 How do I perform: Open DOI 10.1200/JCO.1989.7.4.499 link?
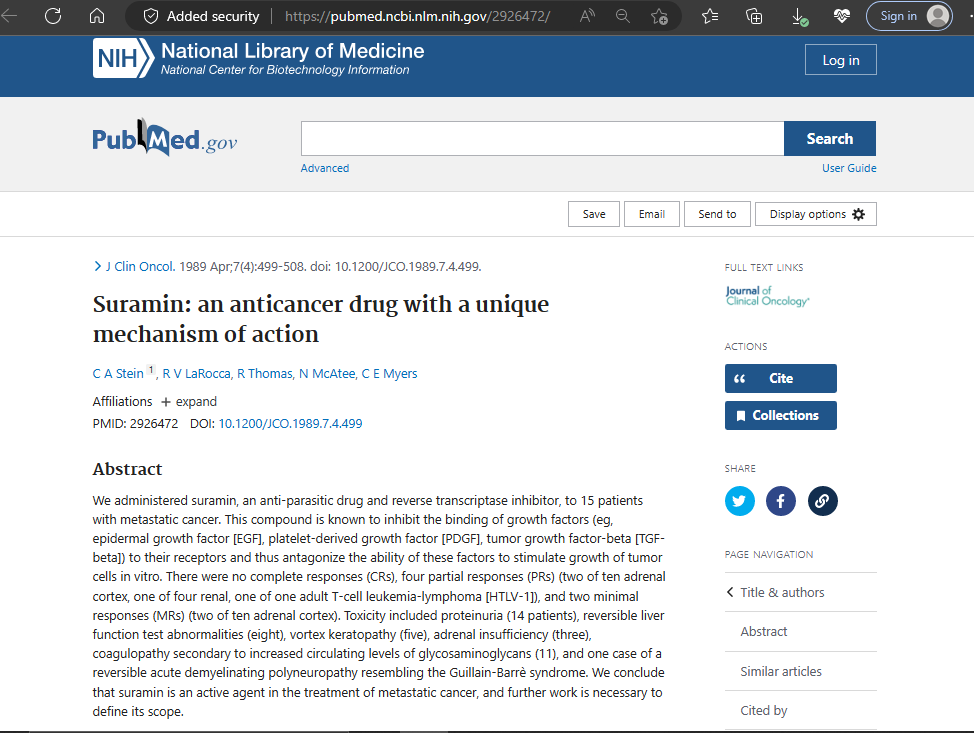pyautogui.click(x=290, y=424)
